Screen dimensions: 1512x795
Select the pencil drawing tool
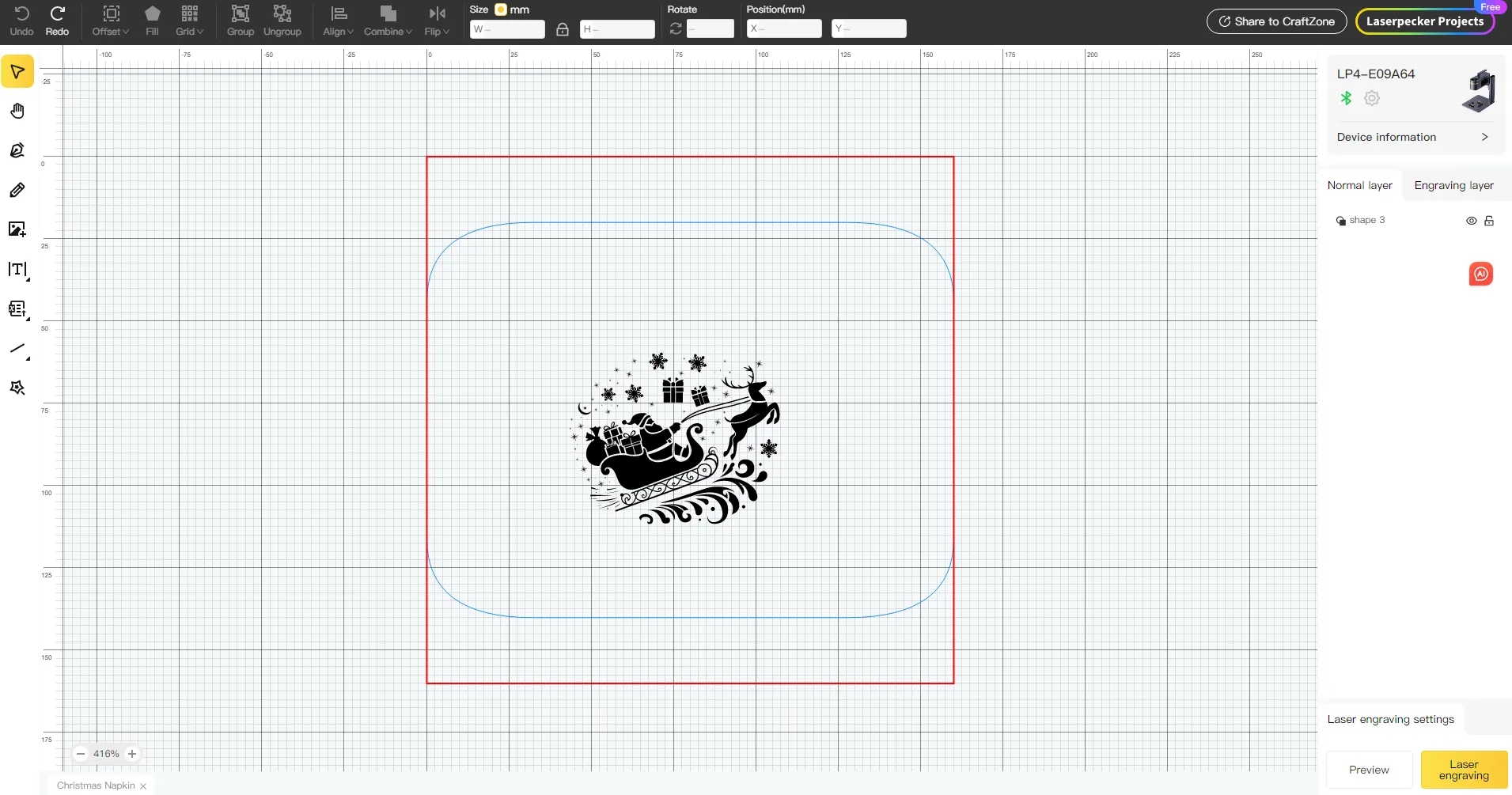pos(17,190)
